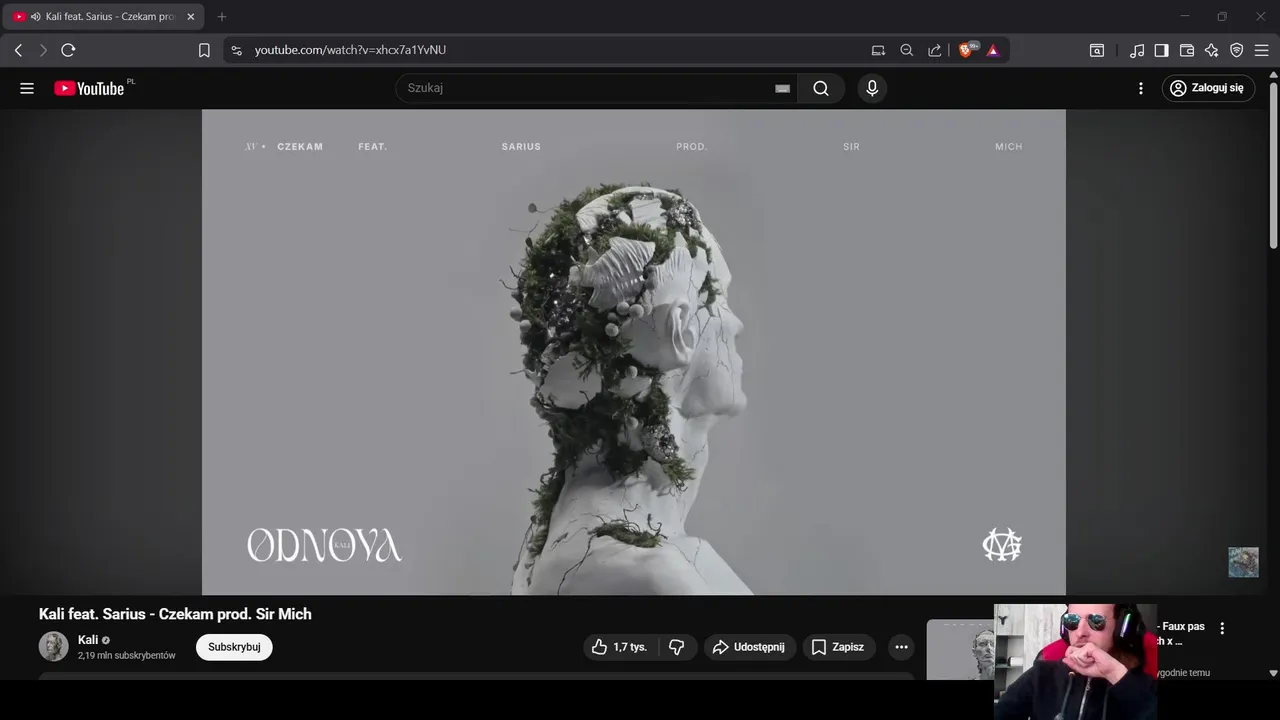Share this page icon
The image size is (1280, 720).
click(934, 50)
